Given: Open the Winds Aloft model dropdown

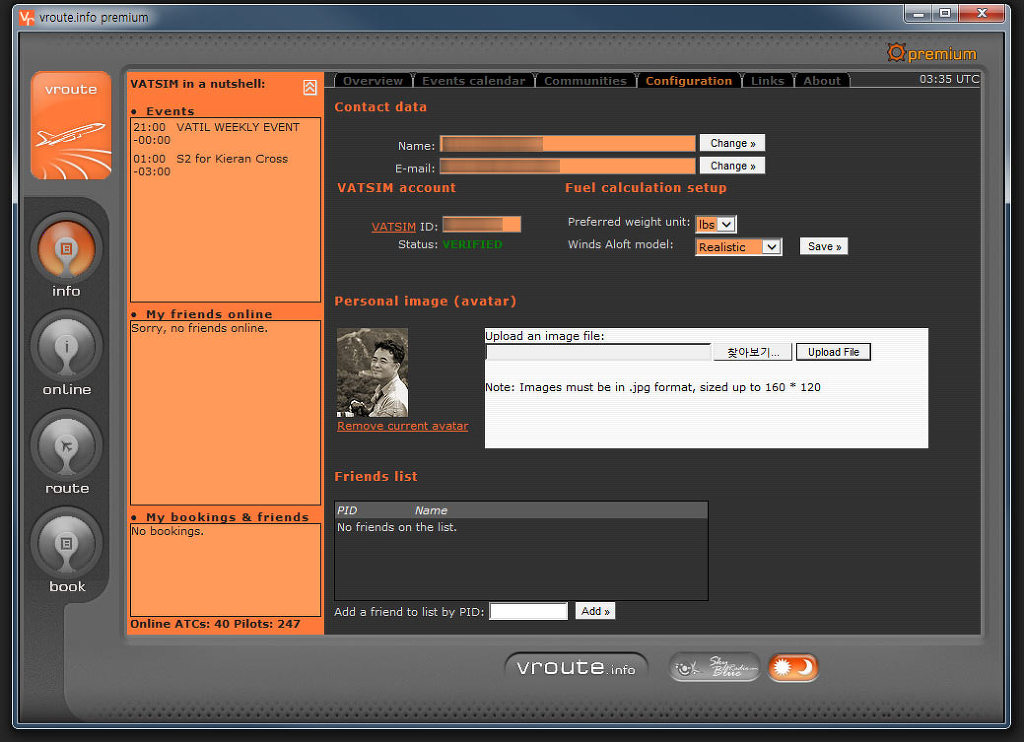Looking at the screenshot, I should (x=738, y=247).
